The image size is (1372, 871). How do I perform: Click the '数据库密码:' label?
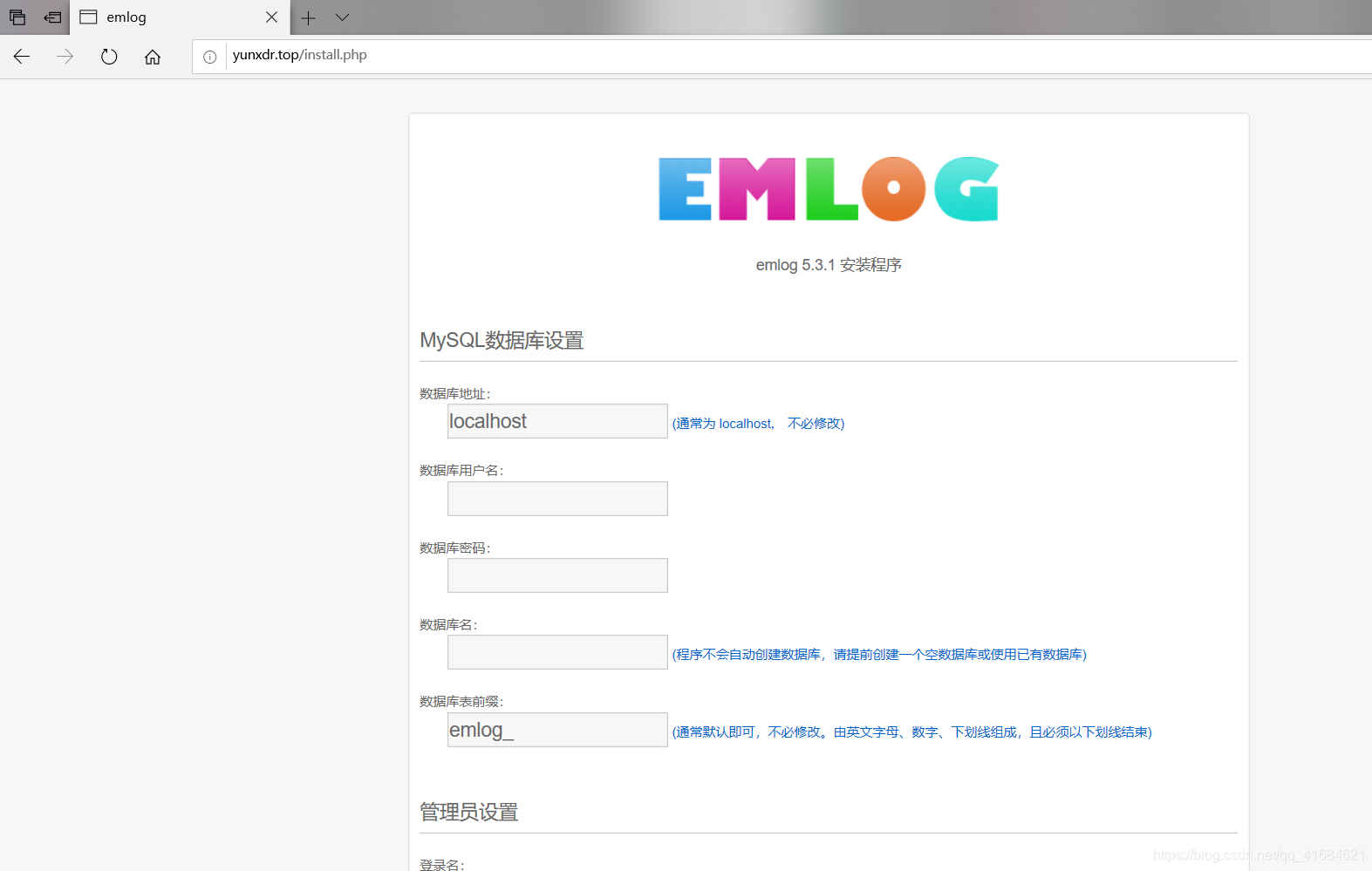tap(455, 548)
